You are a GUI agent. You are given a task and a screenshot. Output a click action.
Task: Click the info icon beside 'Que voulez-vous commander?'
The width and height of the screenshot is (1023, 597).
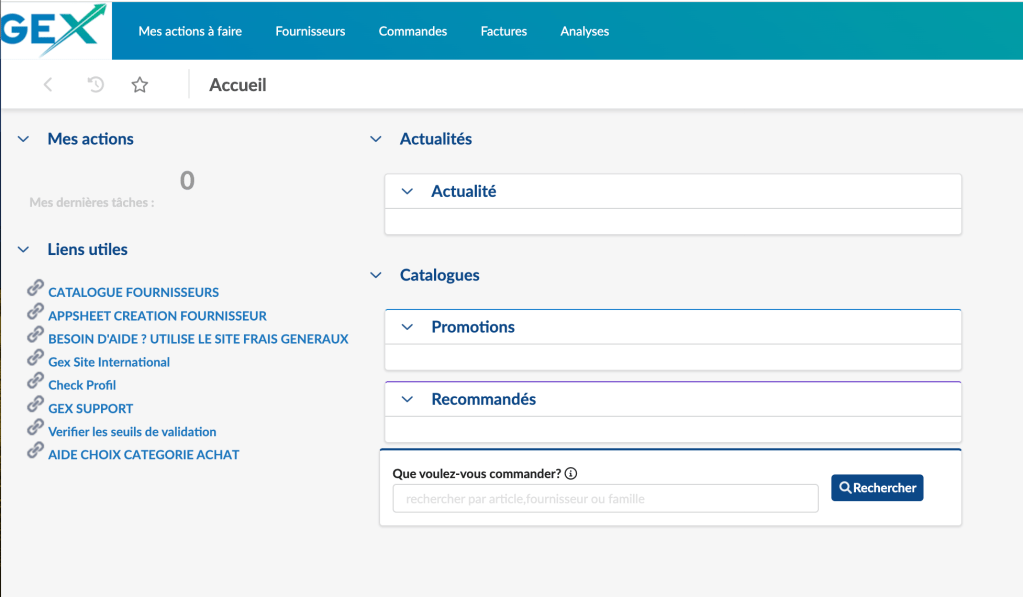tap(572, 474)
